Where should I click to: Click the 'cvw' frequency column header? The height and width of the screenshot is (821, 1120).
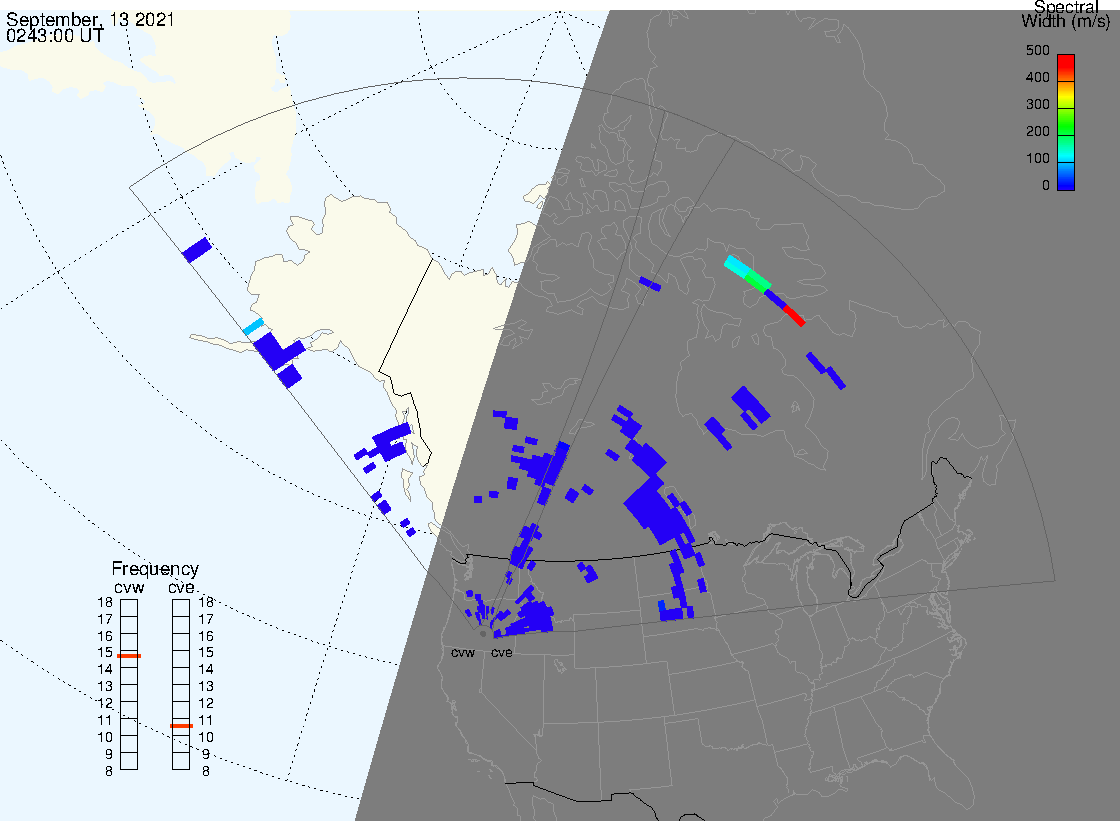click(129, 587)
